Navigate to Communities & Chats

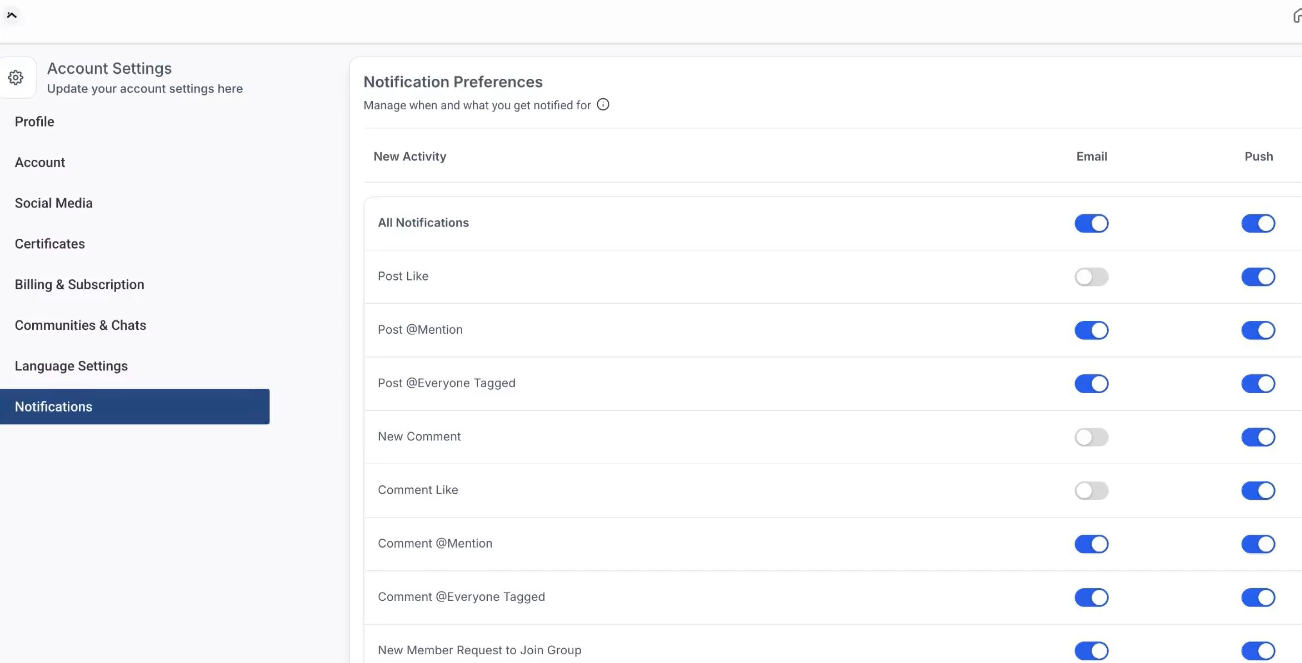point(81,325)
